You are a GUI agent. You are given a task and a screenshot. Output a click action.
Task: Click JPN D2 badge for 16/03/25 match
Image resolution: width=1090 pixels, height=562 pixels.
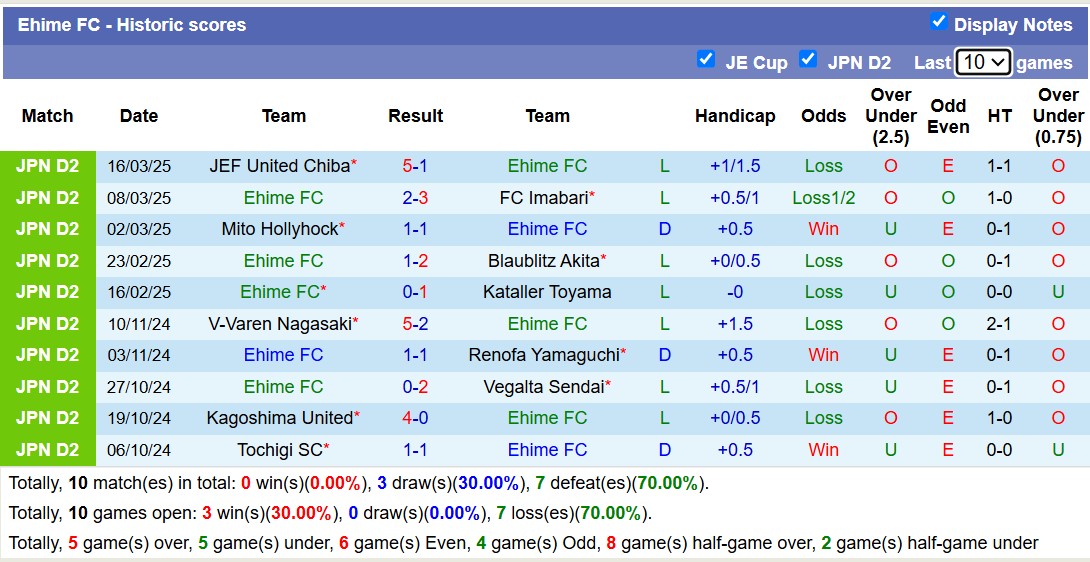(x=47, y=166)
